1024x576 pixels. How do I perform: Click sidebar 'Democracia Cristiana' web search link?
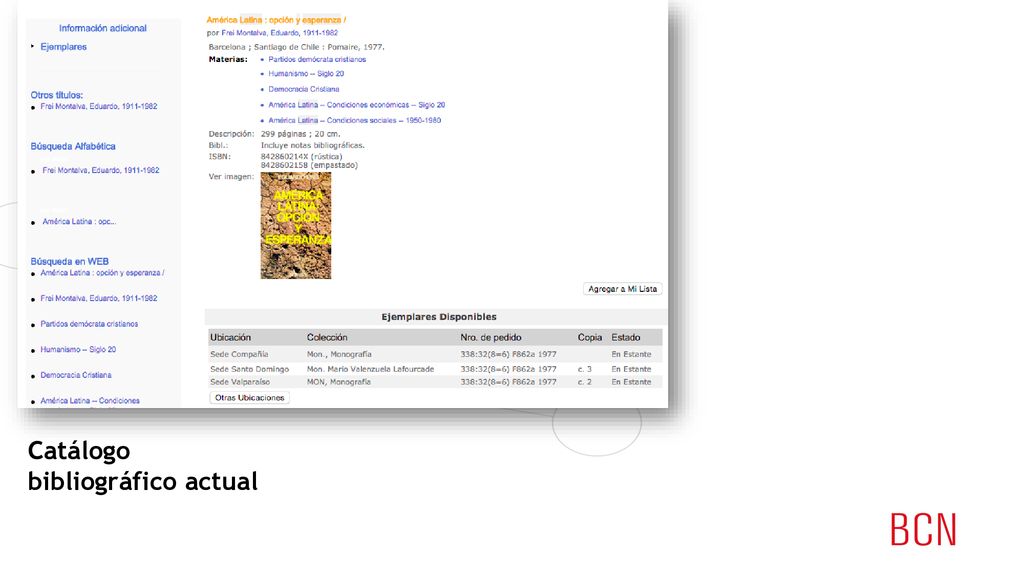pyautogui.click(x=76, y=375)
